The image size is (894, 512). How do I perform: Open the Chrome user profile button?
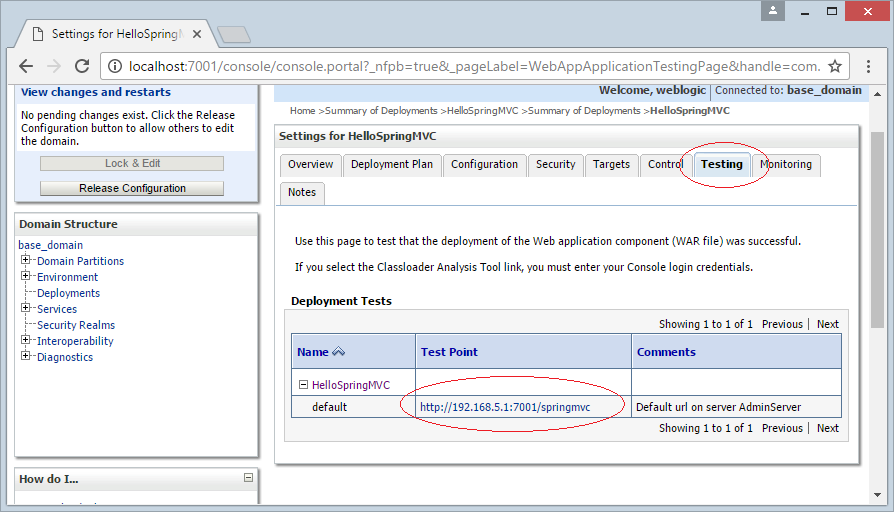click(773, 10)
